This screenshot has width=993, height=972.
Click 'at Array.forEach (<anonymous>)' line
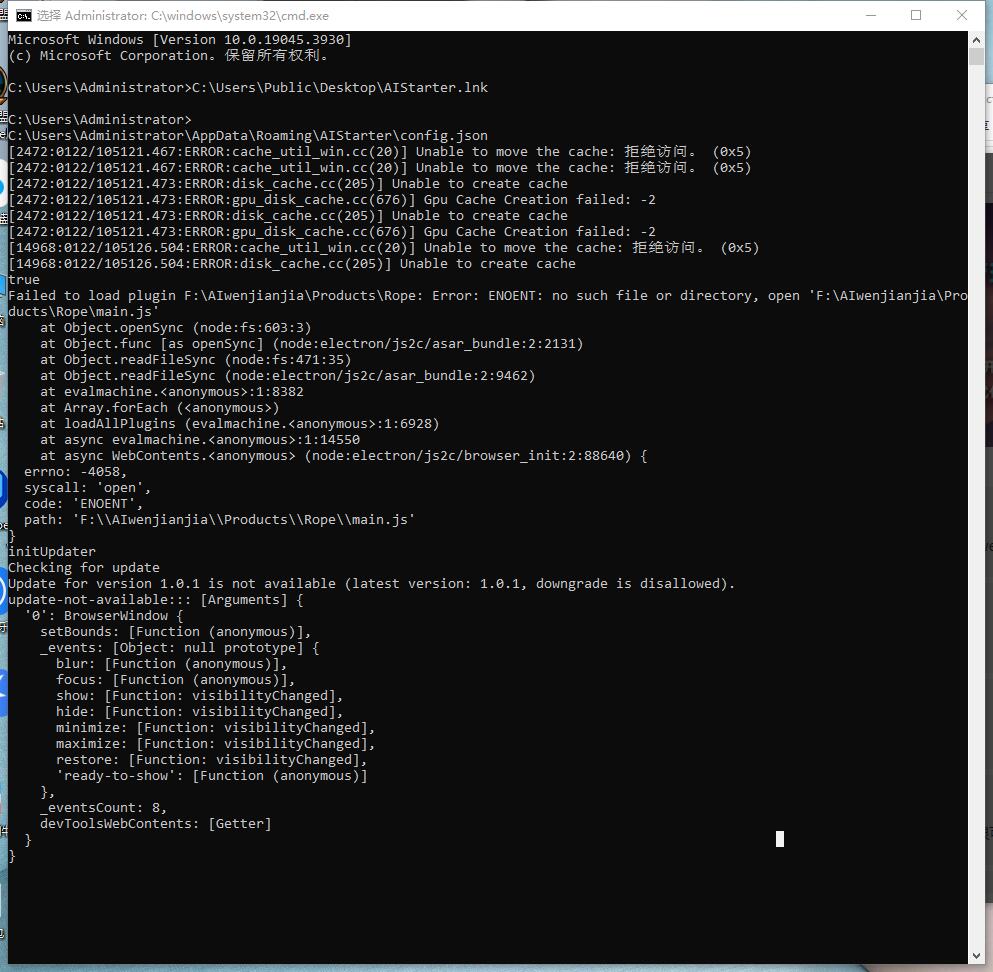tap(160, 408)
